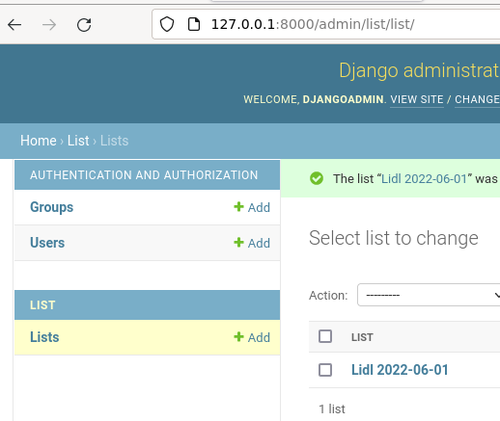Check the Lidl 2022-06-01 row checkbox
This screenshot has width=500, height=421.
[x=325, y=370]
